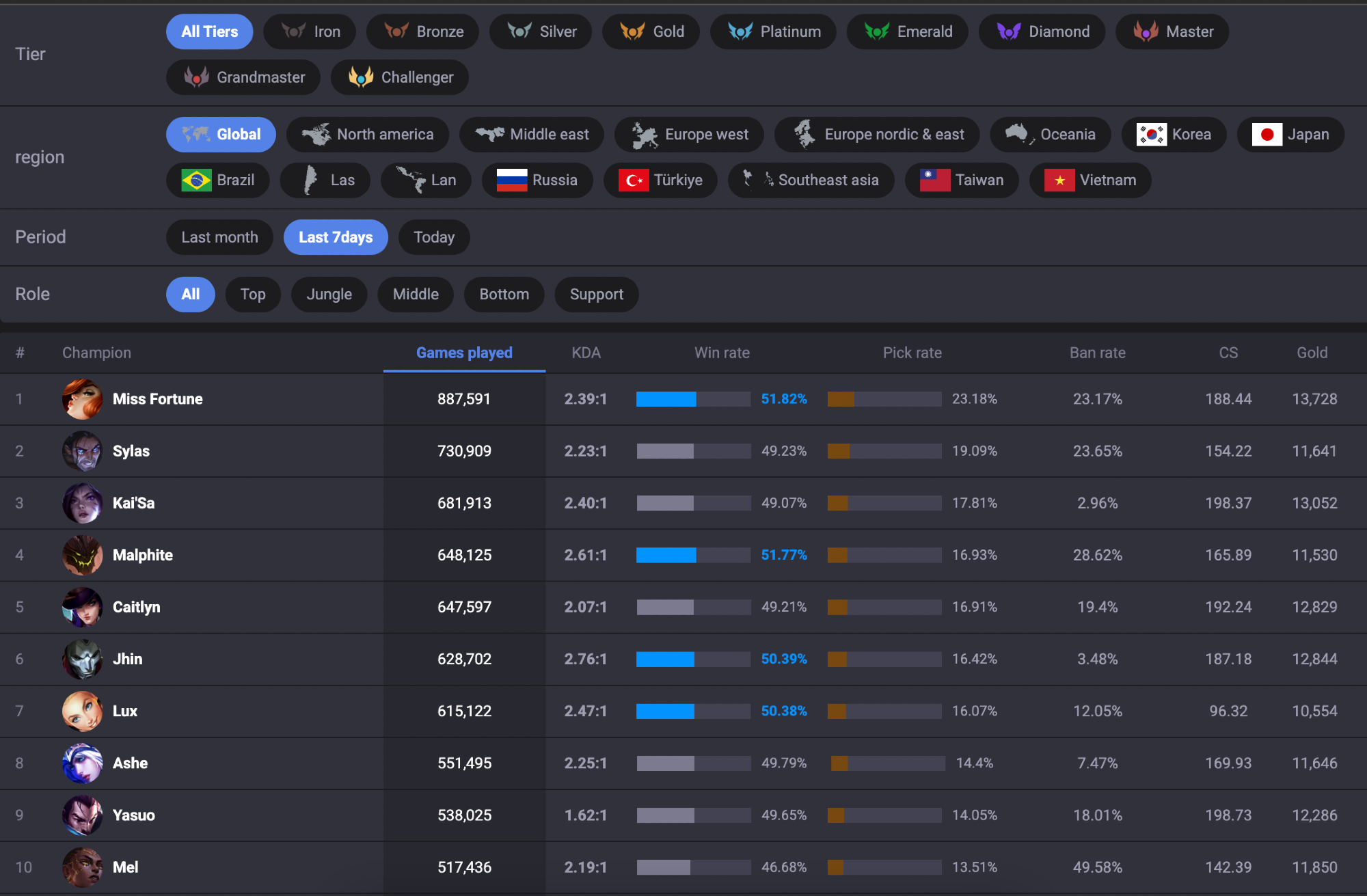Click Miss Fortune's blue win rate bar
This screenshot has height=896, width=1367.
coord(666,399)
